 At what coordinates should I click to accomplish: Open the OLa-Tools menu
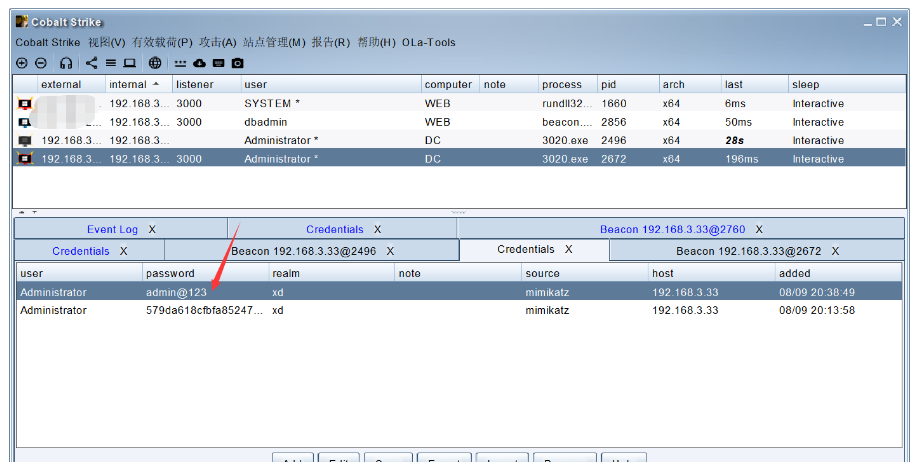pos(429,43)
